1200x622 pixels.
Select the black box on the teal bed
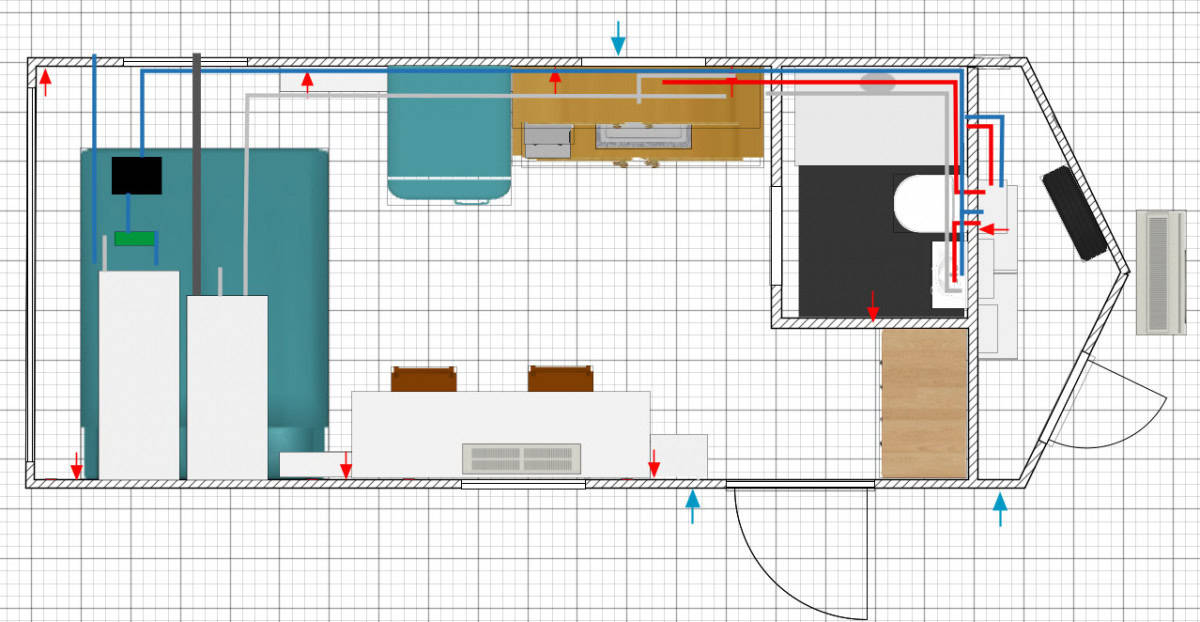tap(136, 176)
